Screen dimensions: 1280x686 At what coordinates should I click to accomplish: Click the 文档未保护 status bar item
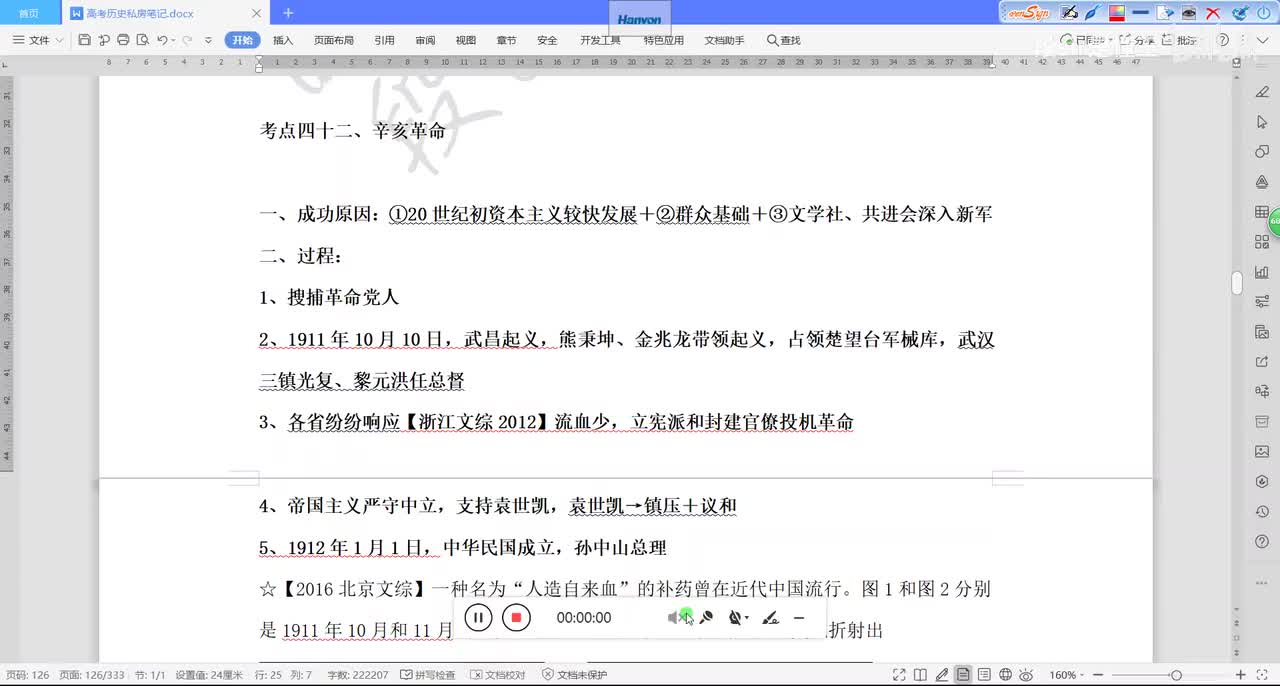575,675
